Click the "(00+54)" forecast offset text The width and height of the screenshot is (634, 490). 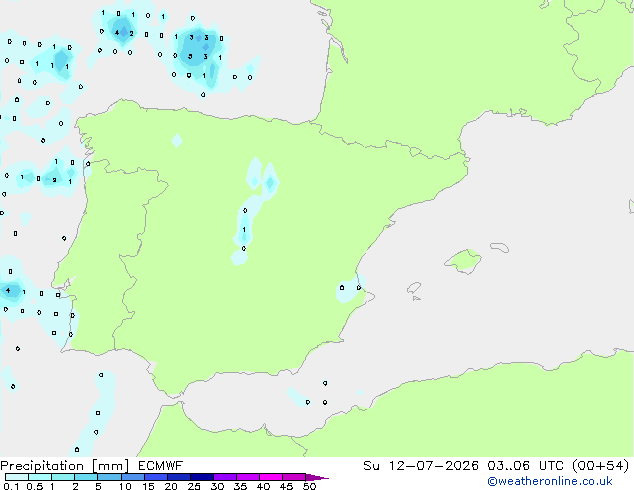click(601, 466)
